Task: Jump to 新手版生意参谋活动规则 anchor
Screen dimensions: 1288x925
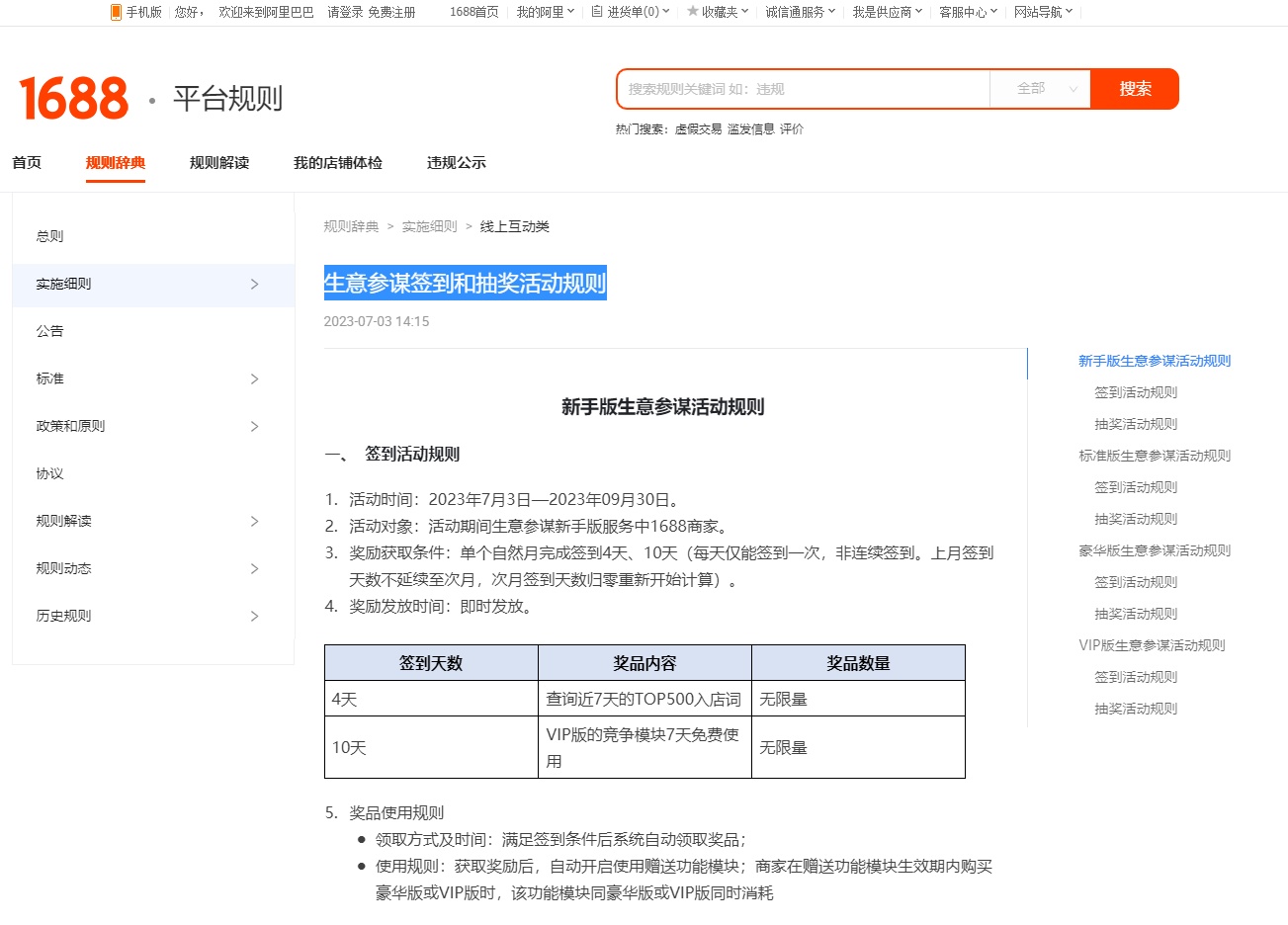Action: click(1155, 361)
